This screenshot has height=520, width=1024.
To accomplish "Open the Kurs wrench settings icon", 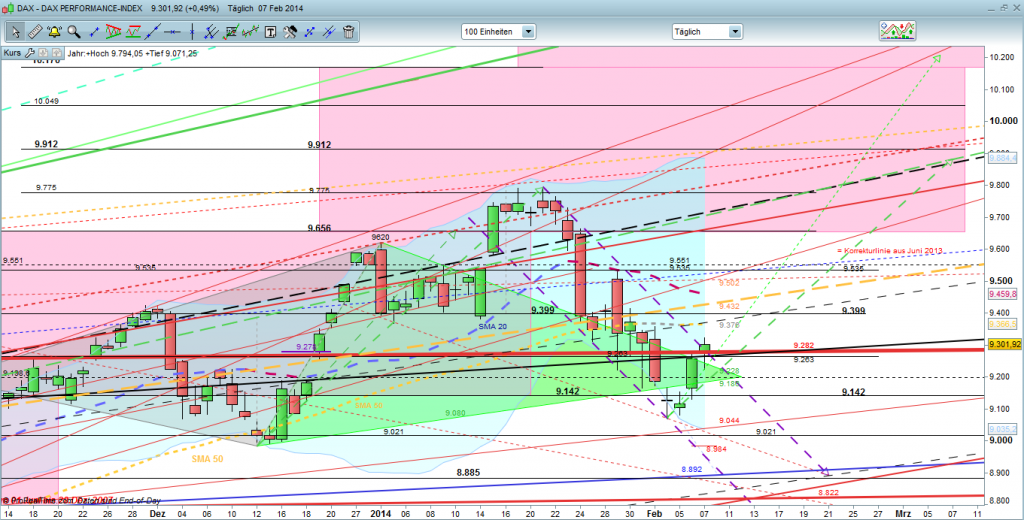I will [x=29, y=53].
